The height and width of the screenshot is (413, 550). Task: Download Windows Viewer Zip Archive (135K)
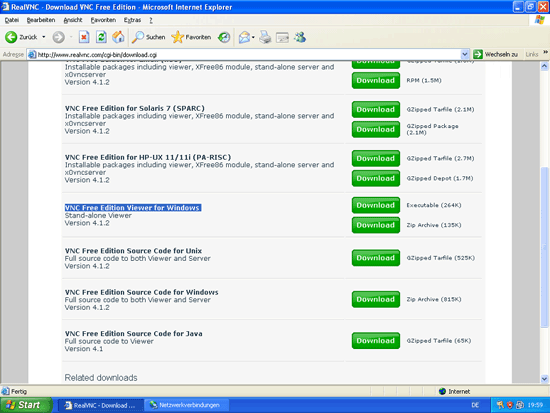pos(376,225)
